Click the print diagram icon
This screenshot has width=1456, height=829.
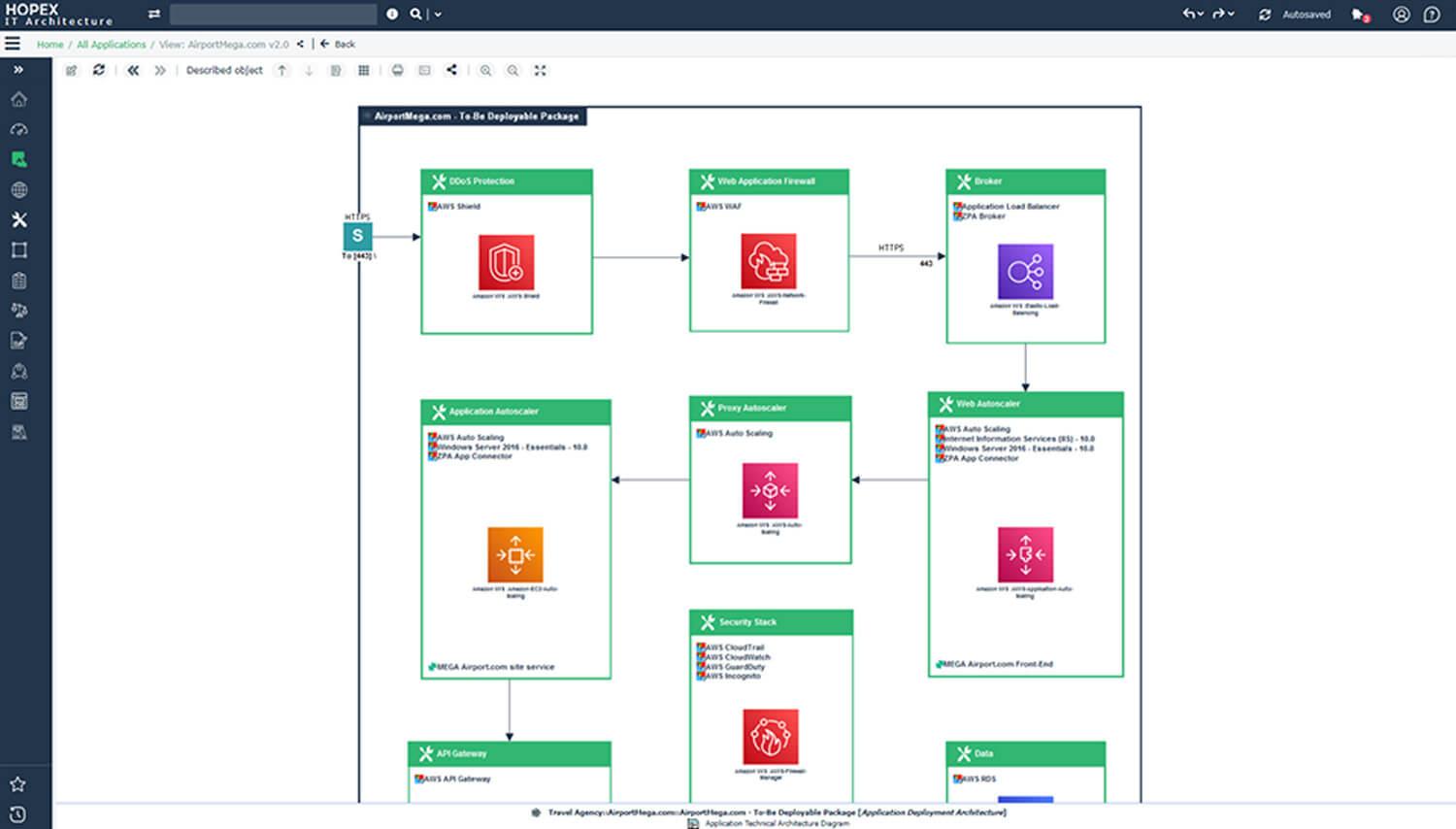pos(397,71)
